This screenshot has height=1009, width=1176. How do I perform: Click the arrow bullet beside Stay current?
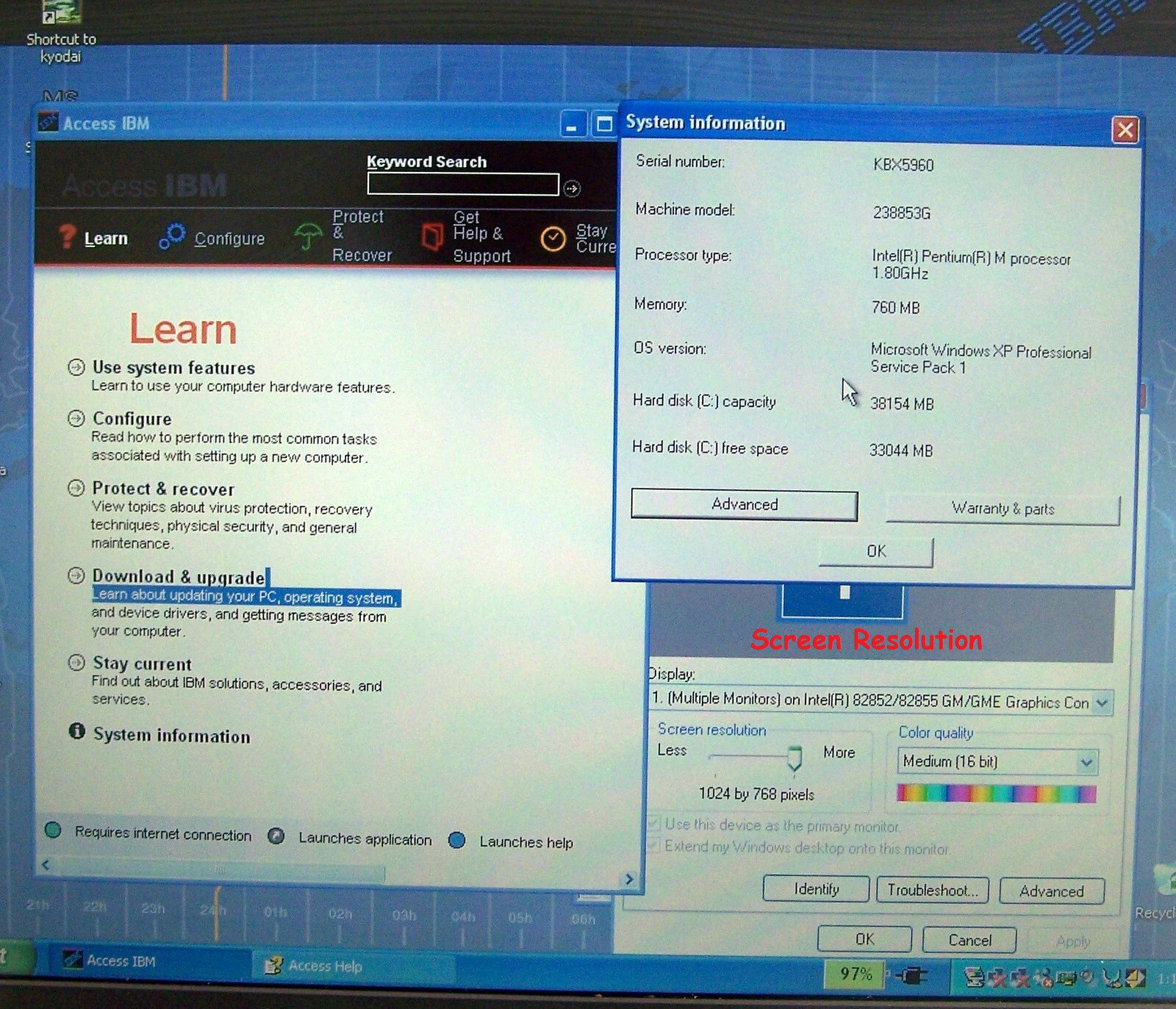(x=76, y=662)
